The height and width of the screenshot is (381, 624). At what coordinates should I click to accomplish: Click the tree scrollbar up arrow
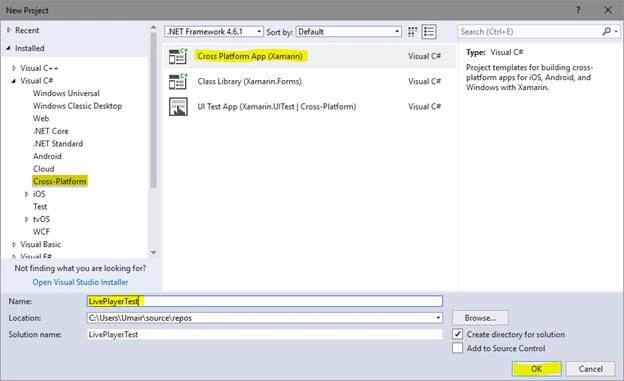(x=153, y=27)
